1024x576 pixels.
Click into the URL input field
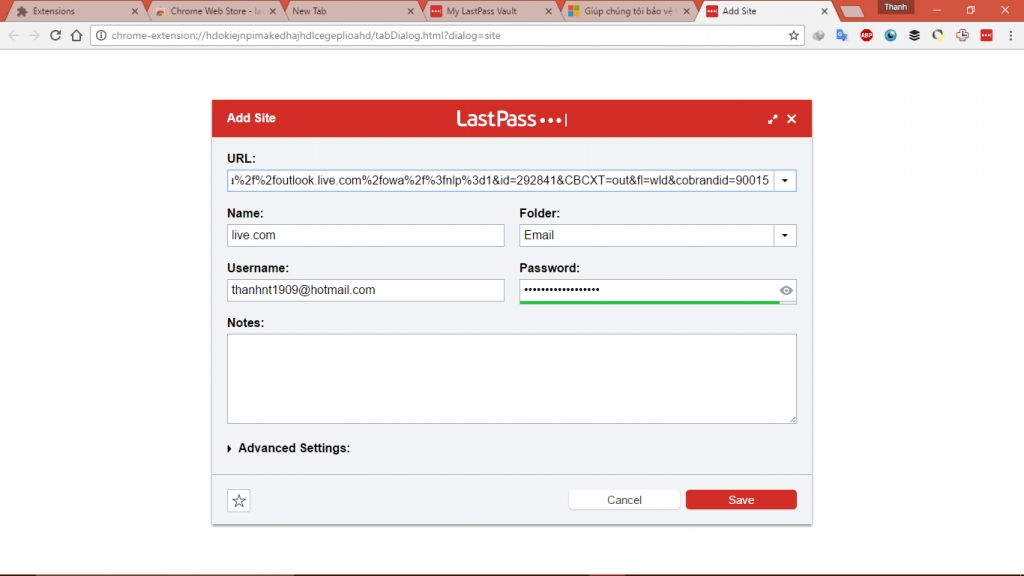pos(500,181)
